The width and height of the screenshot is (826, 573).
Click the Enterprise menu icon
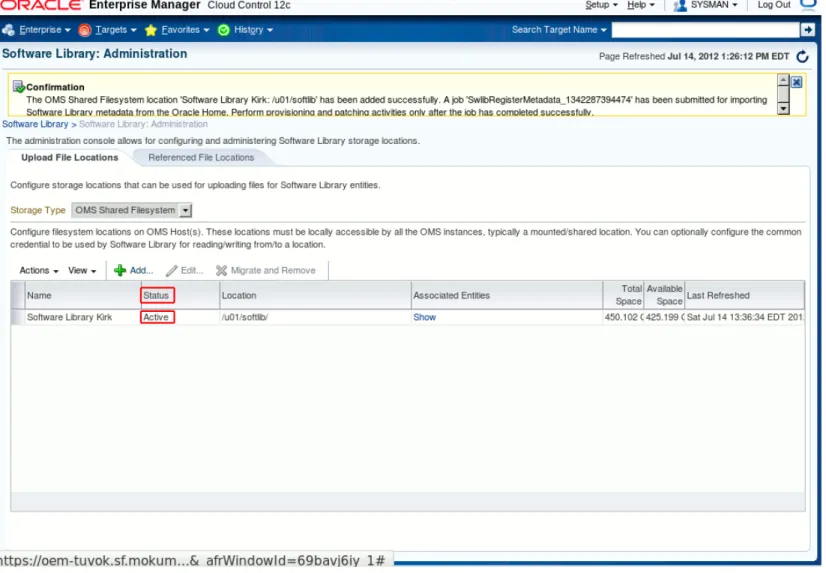[8, 30]
